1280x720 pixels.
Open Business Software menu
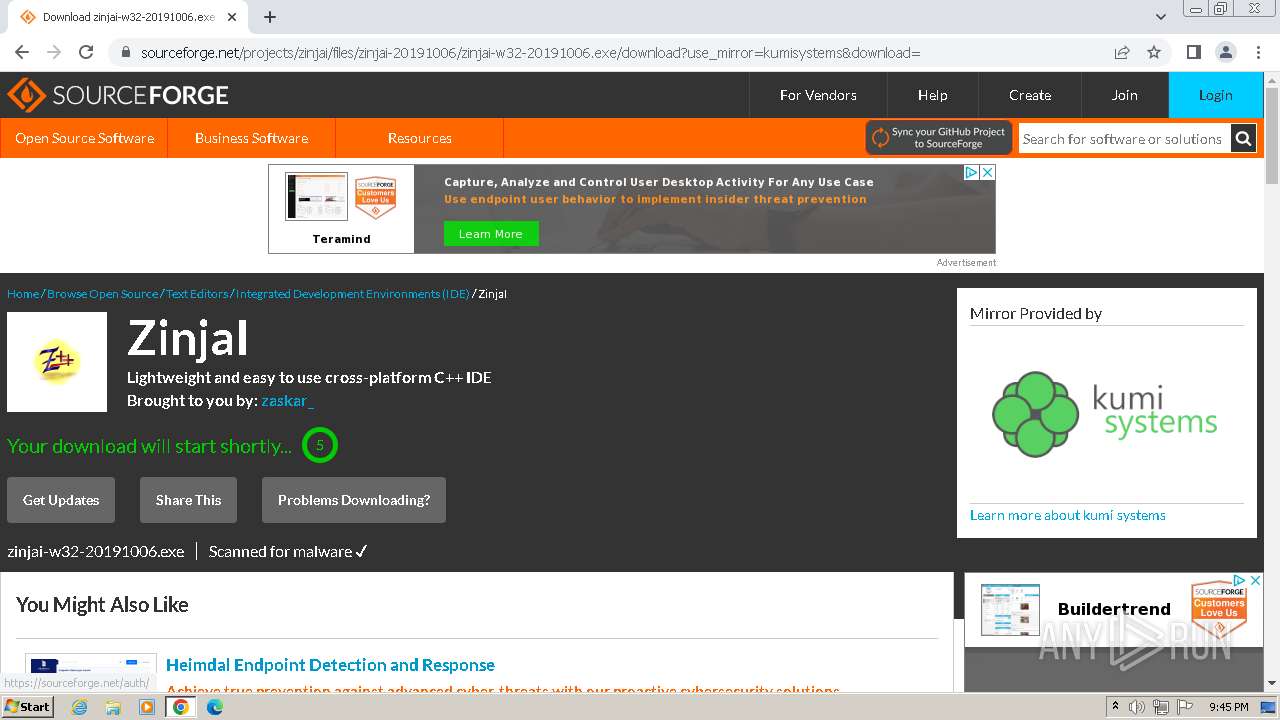[x=251, y=138]
